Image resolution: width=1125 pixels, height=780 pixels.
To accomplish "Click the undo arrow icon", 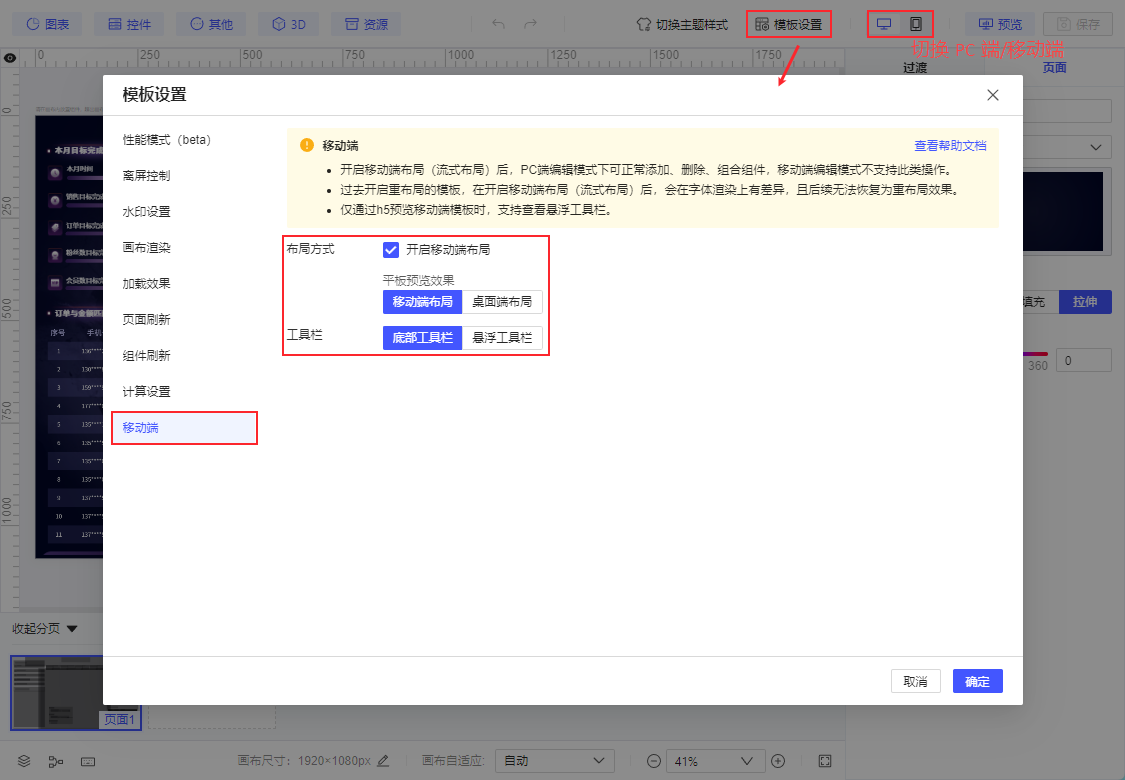I will [x=499, y=24].
